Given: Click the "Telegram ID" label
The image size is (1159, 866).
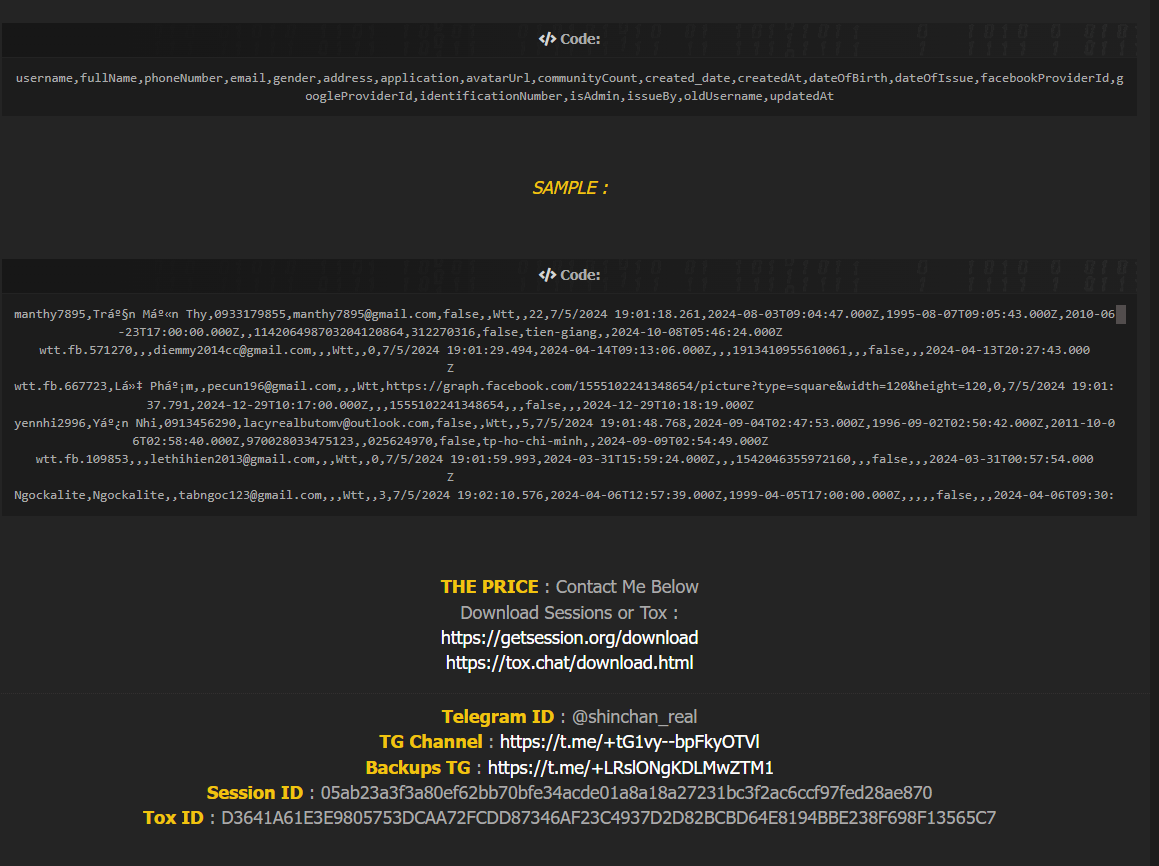Looking at the screenshot, I should tap(497, 717).
